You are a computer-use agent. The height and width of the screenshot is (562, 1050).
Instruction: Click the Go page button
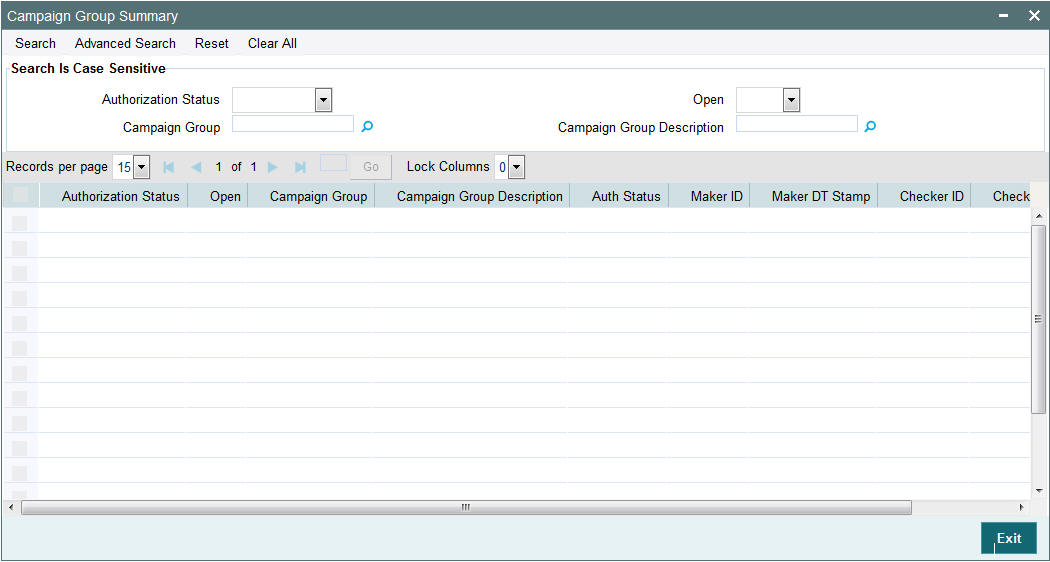pos(371,167)
